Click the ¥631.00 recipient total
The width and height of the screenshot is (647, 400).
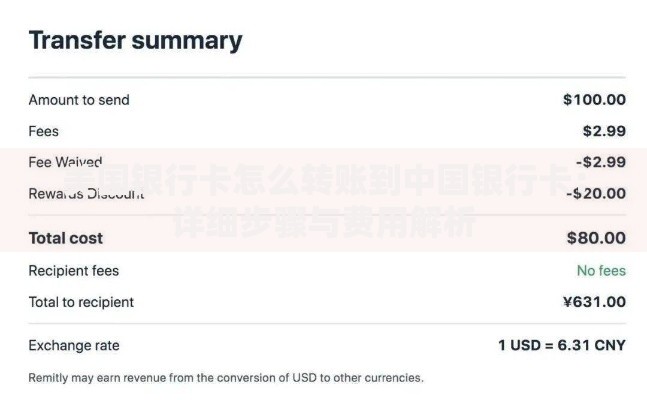(594, 302)
